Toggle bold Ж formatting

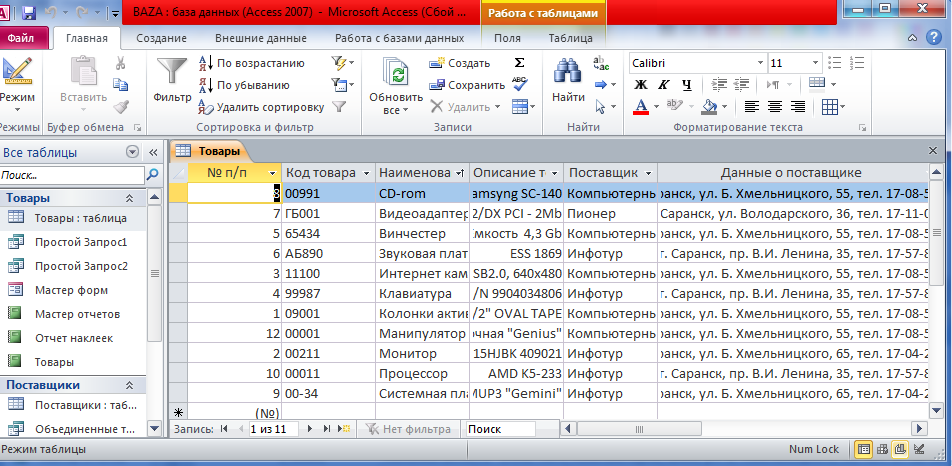tap(641, 84)
